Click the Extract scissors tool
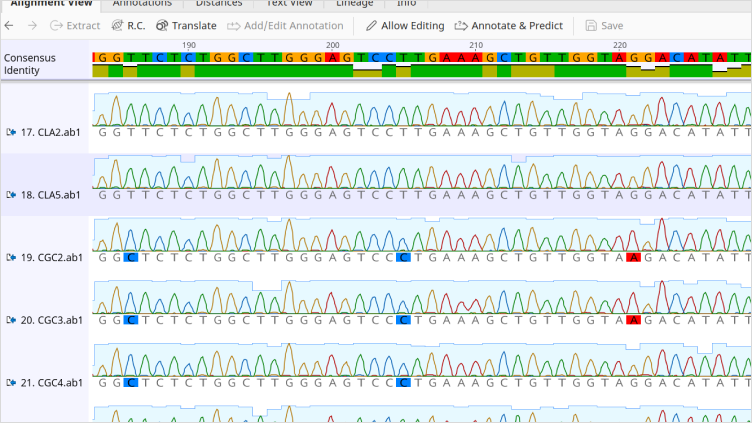The width and height of the screenshot is (752, 423). pyautogui.click(x=75, y=25)
